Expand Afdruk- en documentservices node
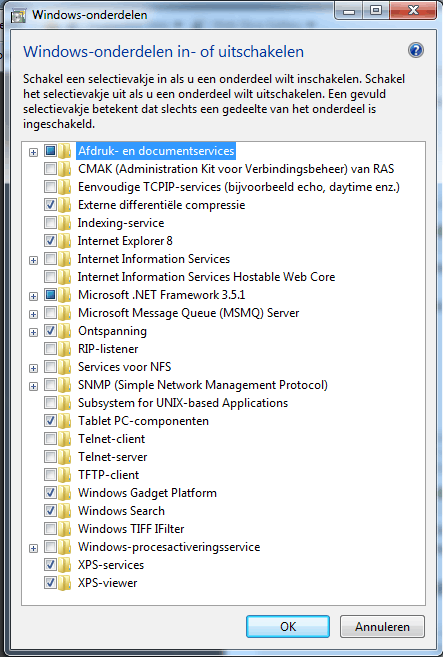 pos(34,153)
